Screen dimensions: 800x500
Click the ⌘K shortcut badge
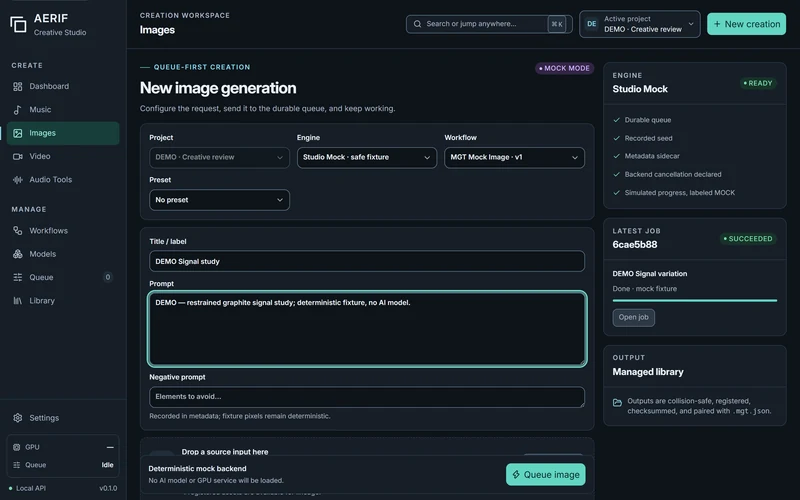click(x=557, y=24)
